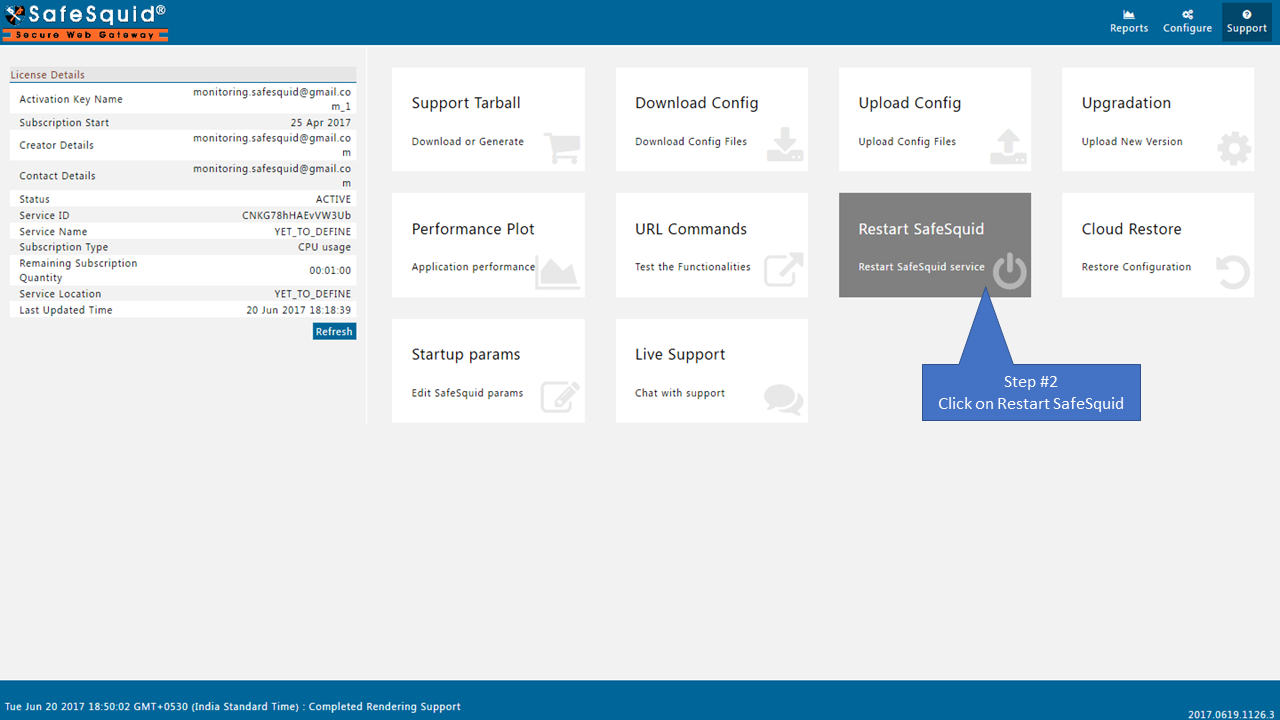The image size is (1280, 720).
Task: Open the Support Tarball tile title
Action: pyautogui.click(x=466, y=103)
